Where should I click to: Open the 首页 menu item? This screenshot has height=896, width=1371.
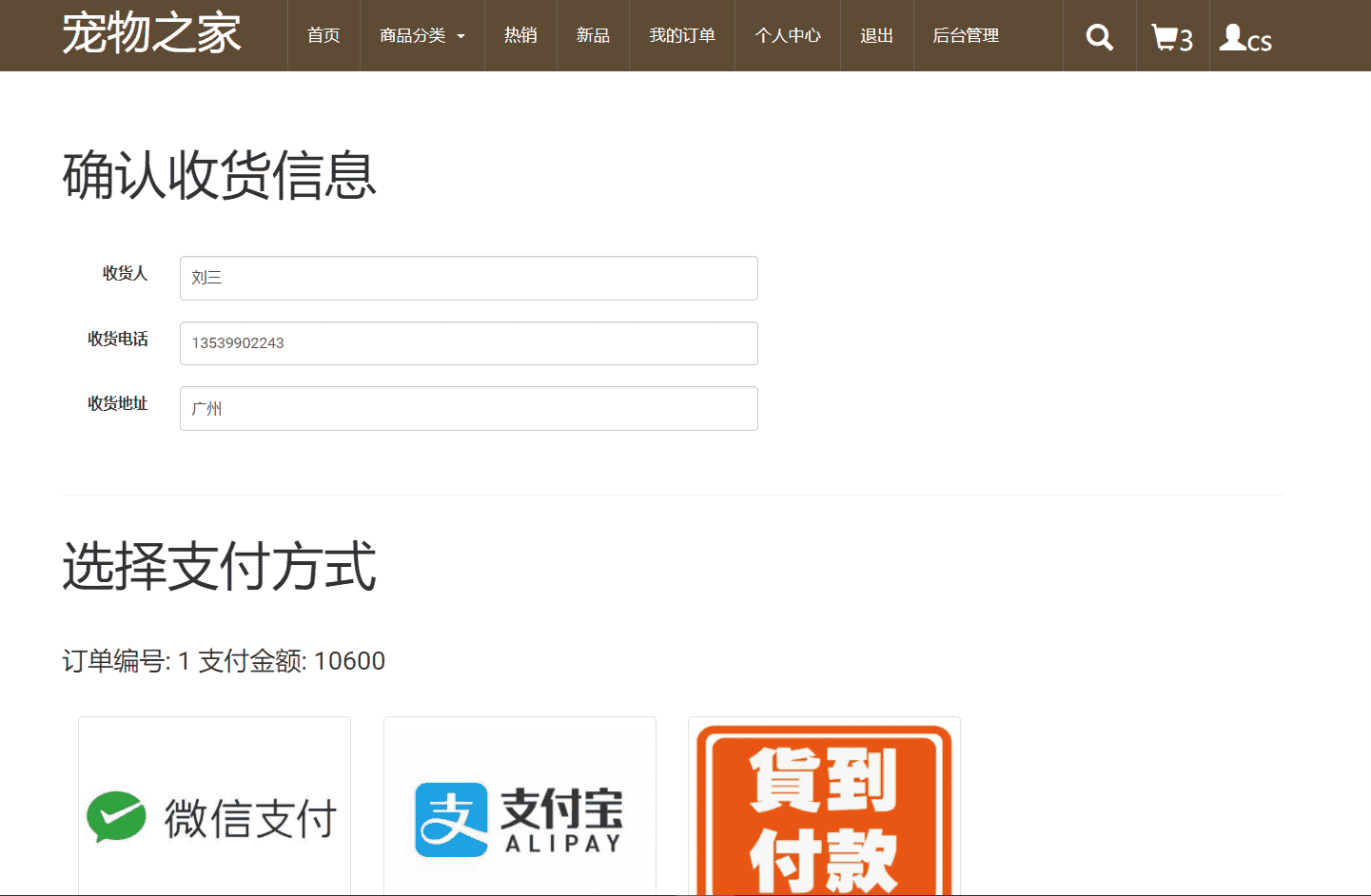[x=323, y=35]
